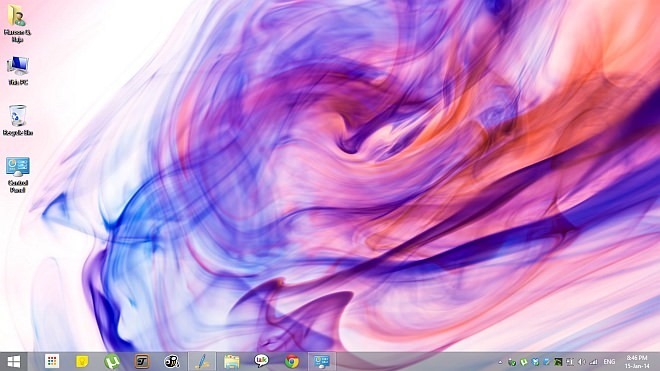Select the Control Panel desktop icon
The width and height of the screenshot is (660, 371).
[18, 175]
